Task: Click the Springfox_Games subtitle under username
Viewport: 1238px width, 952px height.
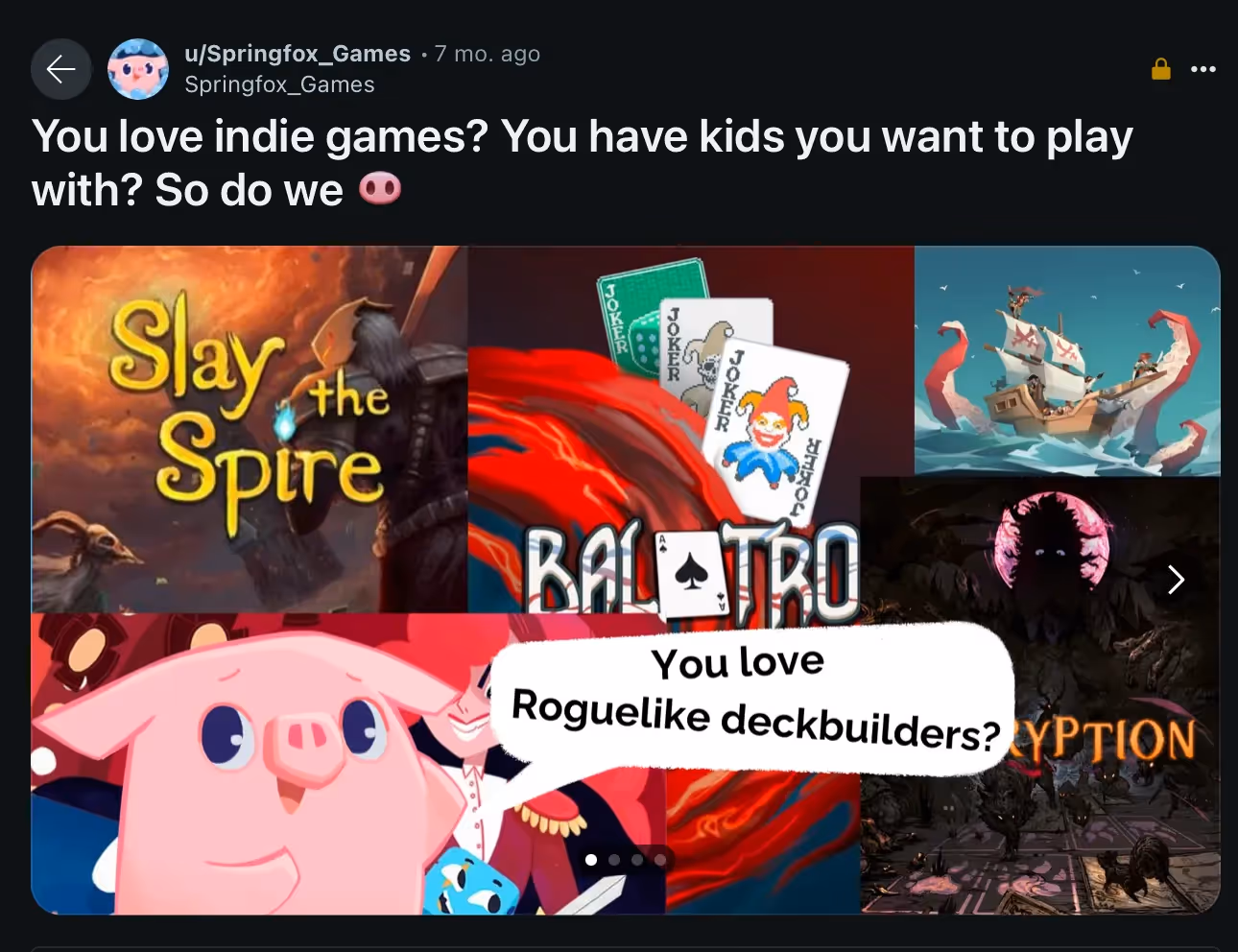Action: (x=279, y=84)
